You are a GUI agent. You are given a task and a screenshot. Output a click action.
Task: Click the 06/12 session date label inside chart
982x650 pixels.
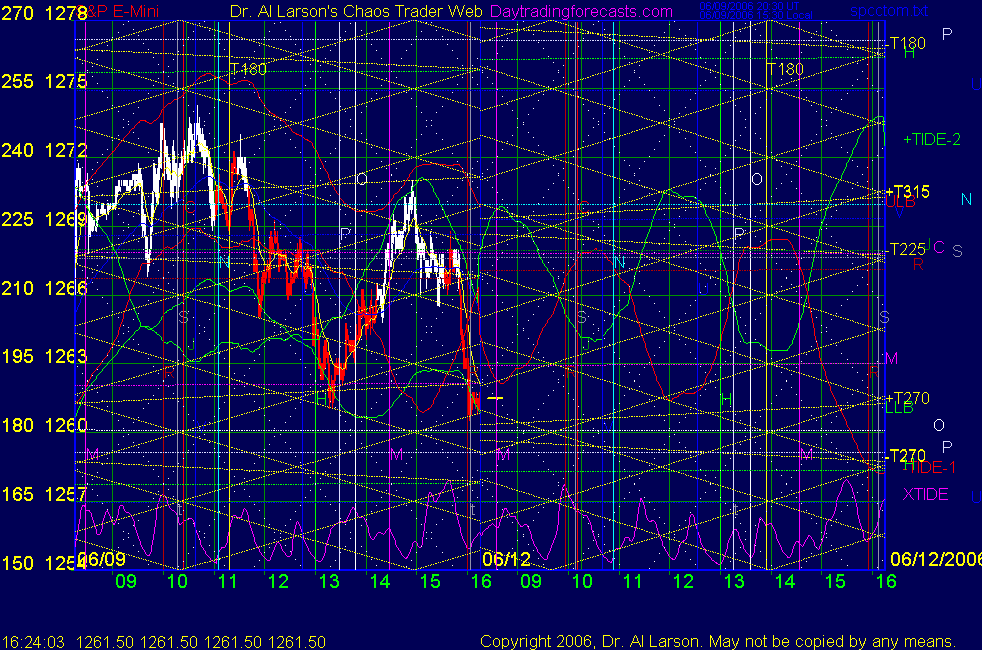pyautogui.click(x=506, y=559)
